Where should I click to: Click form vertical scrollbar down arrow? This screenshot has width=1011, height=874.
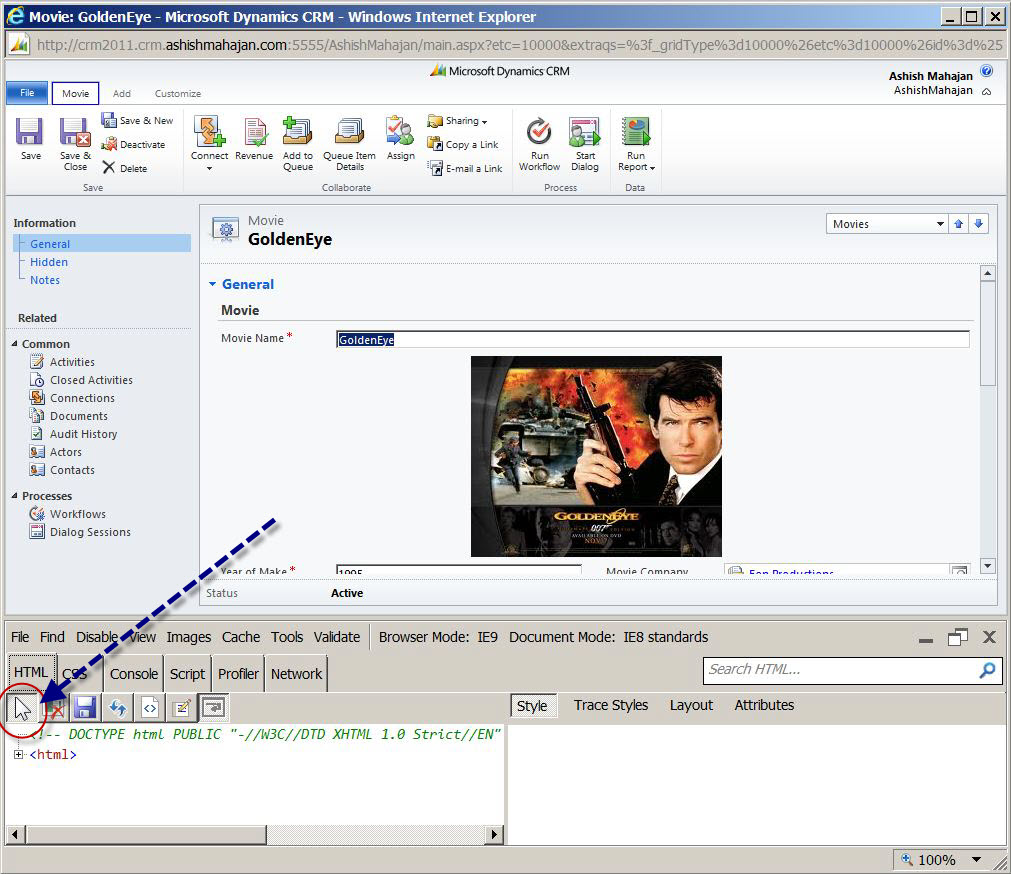987,565
